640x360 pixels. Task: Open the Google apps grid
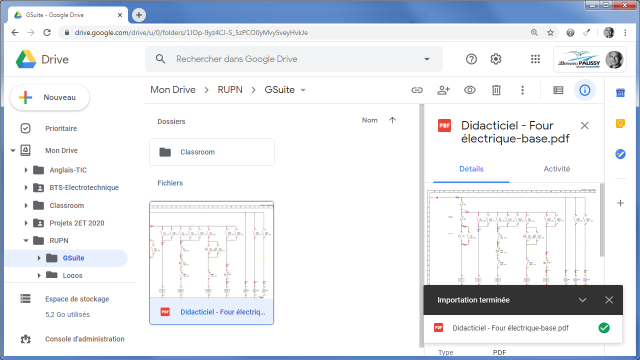pos(535,59)
